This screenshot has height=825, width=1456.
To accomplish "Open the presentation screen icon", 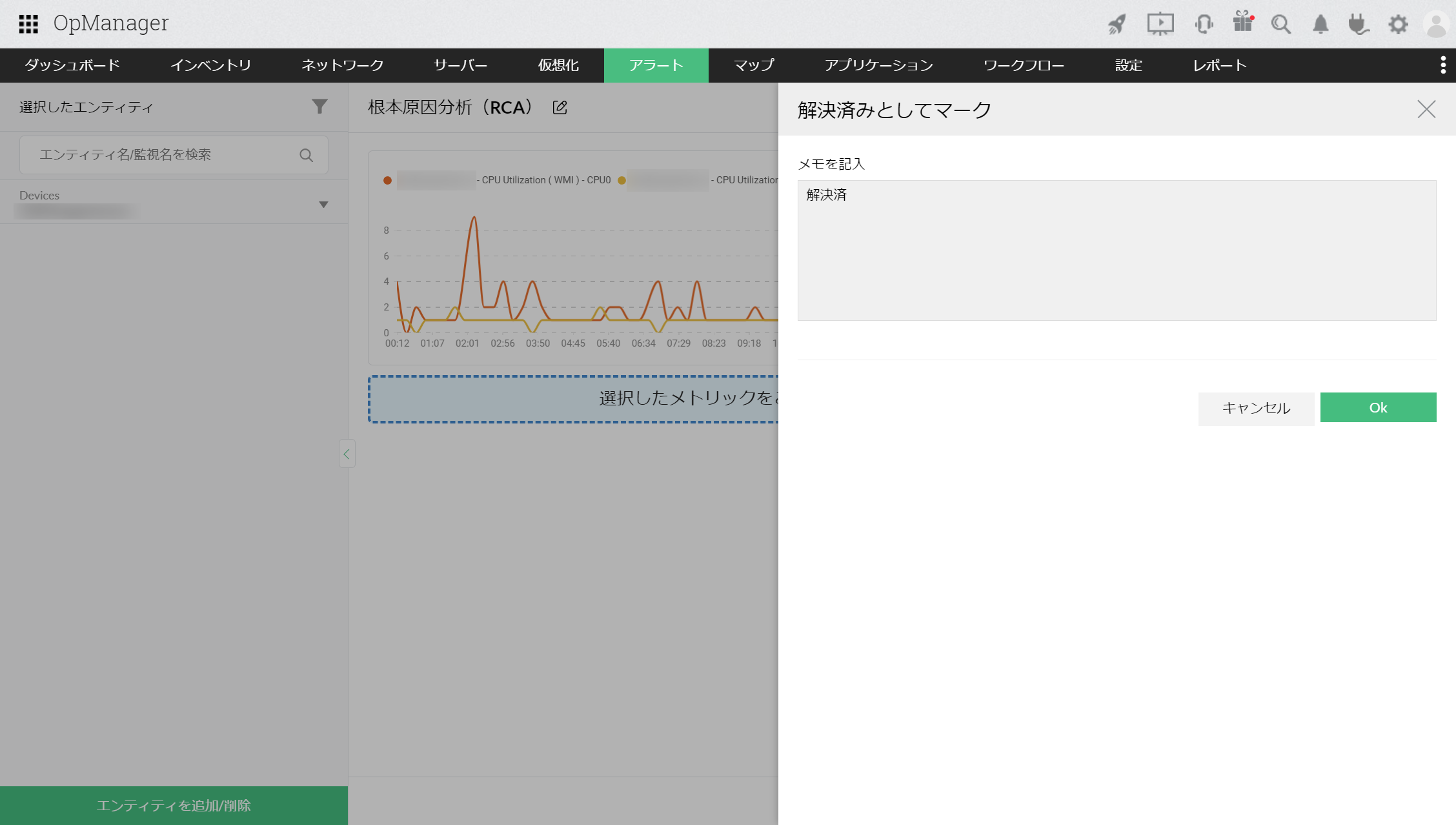I will point(1160,25).
